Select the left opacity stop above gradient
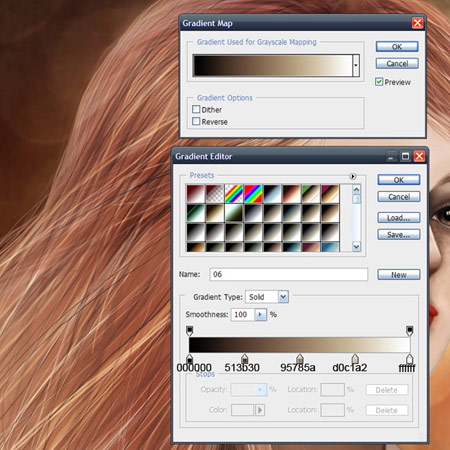The image size is (450, 450). point(189,331)
